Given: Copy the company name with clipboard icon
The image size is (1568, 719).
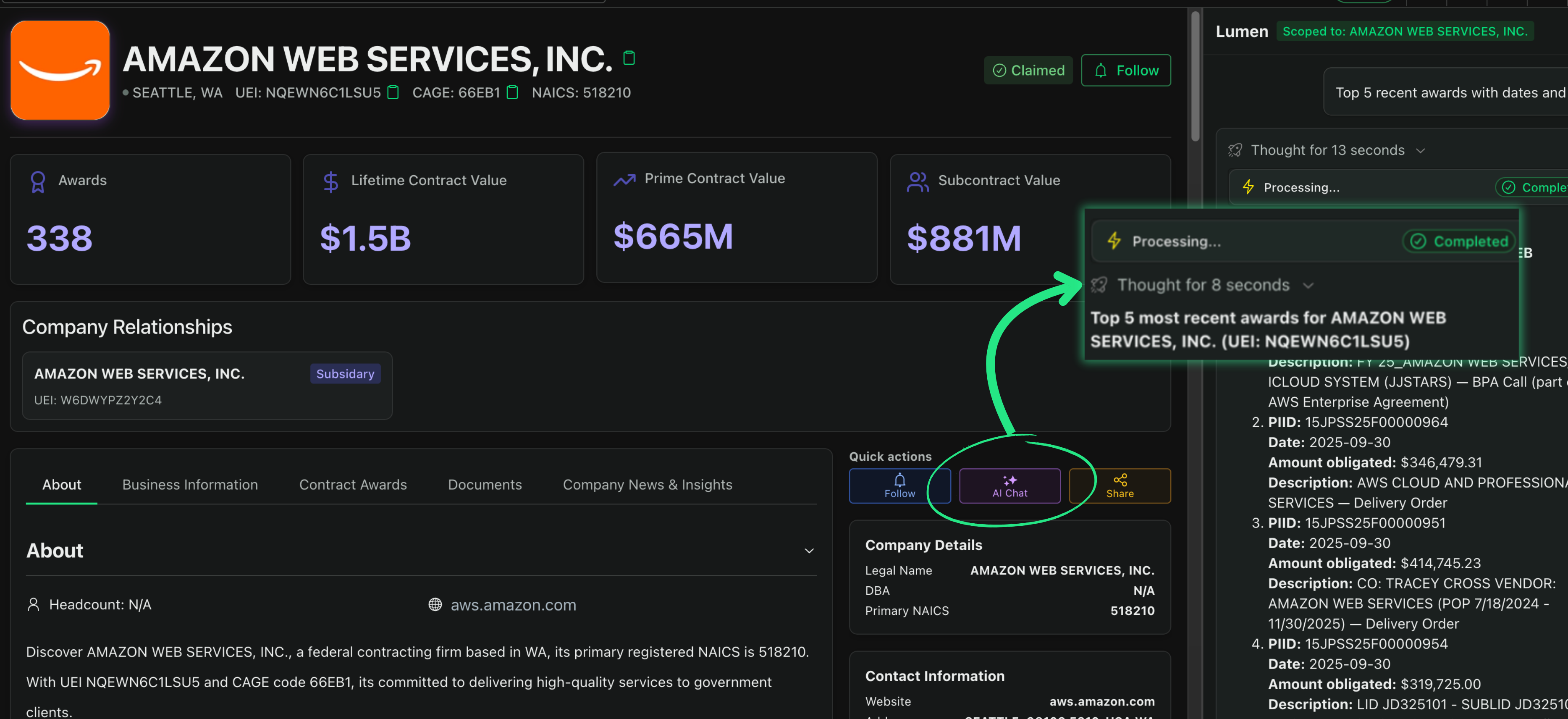Looking at the screenshot, I should (x=629, y=58).
